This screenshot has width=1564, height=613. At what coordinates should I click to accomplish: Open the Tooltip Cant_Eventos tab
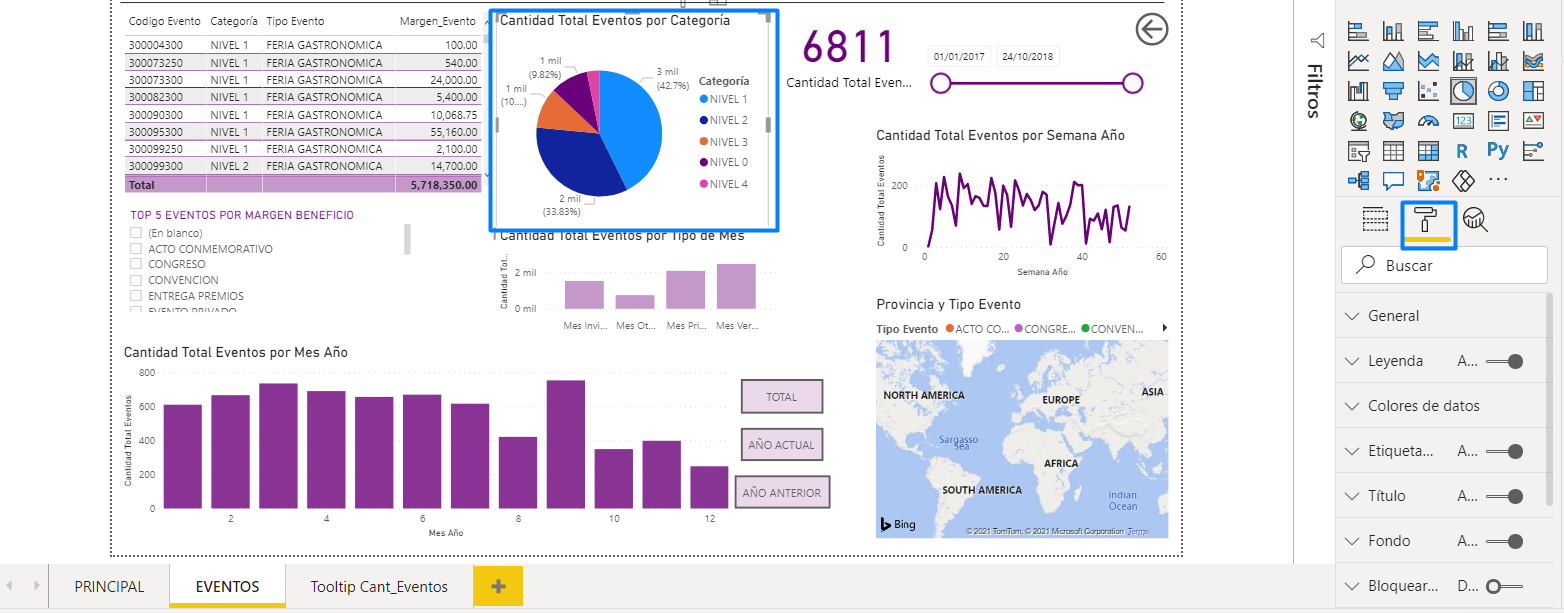pos(378,586)
